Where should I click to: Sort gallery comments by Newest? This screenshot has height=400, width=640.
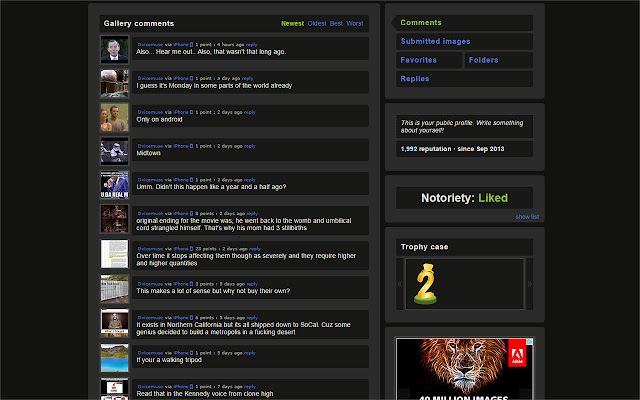coord(292,23)
